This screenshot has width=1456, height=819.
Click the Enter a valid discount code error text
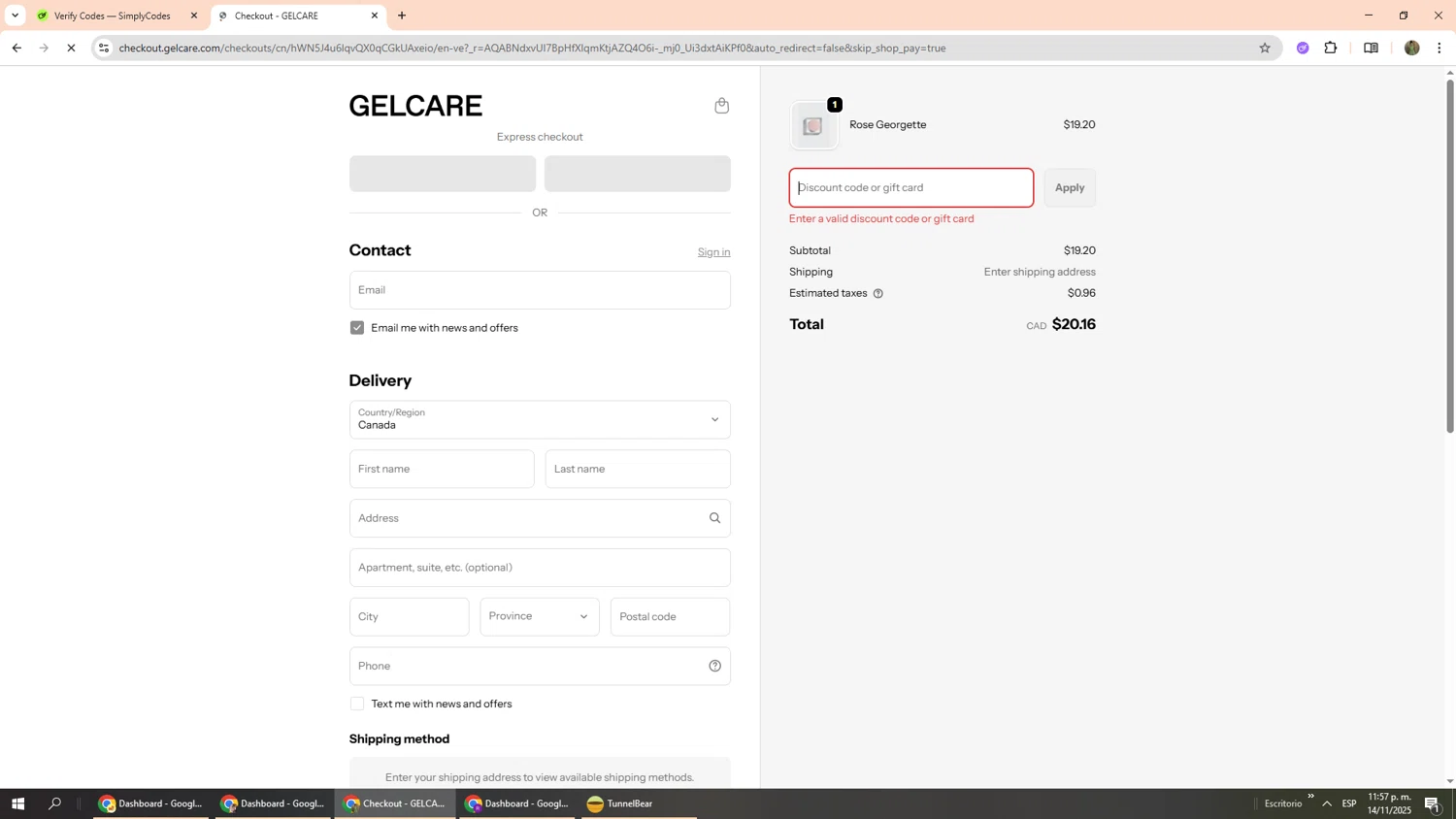tap(881, 219)
